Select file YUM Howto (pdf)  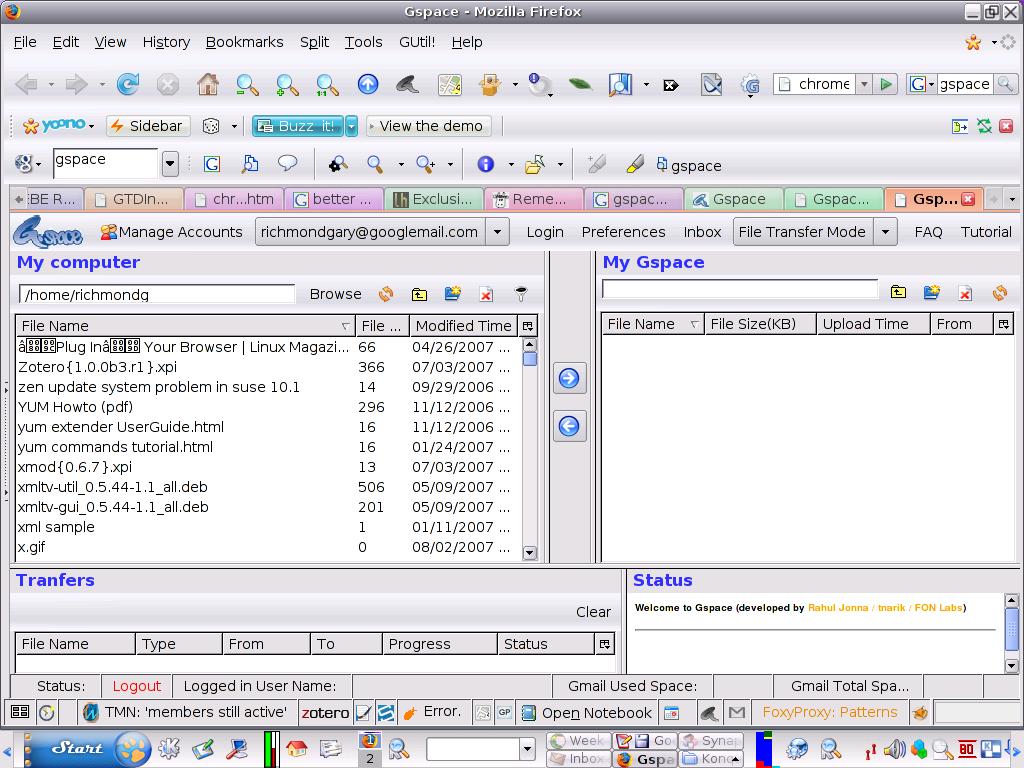pyautogui.click(x=269, y=407)
